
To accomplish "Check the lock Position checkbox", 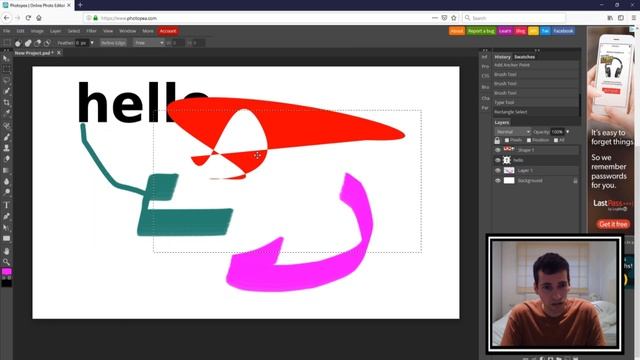I will click(x=529, y=140).
